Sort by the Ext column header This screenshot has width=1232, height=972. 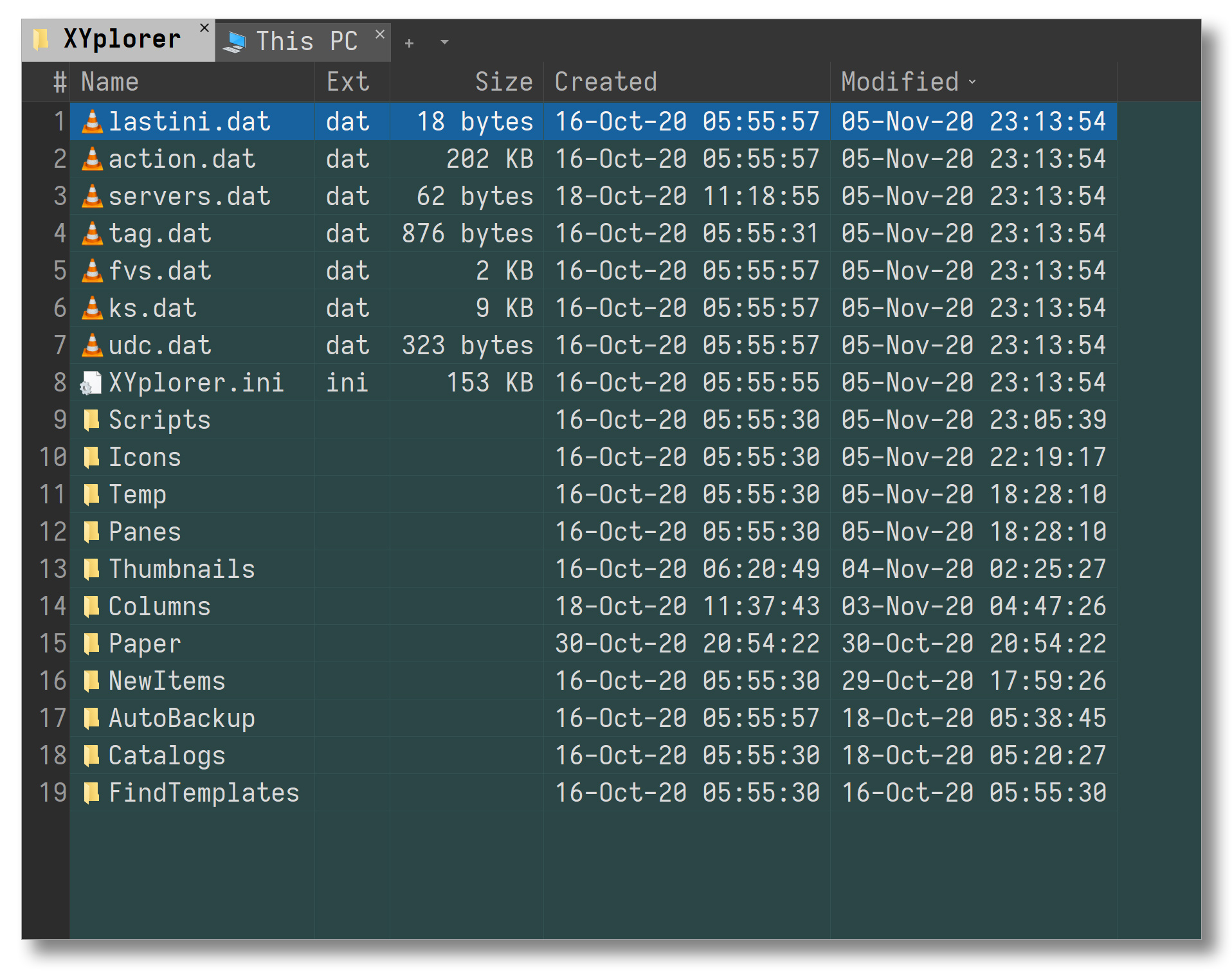click(x=347, y=82)
